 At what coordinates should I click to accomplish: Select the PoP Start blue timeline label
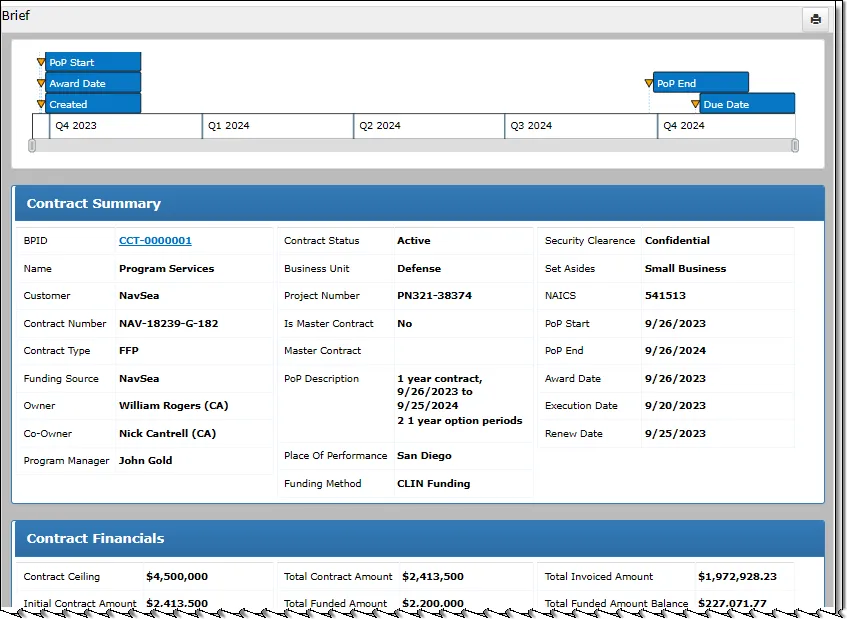click(93, 62)
